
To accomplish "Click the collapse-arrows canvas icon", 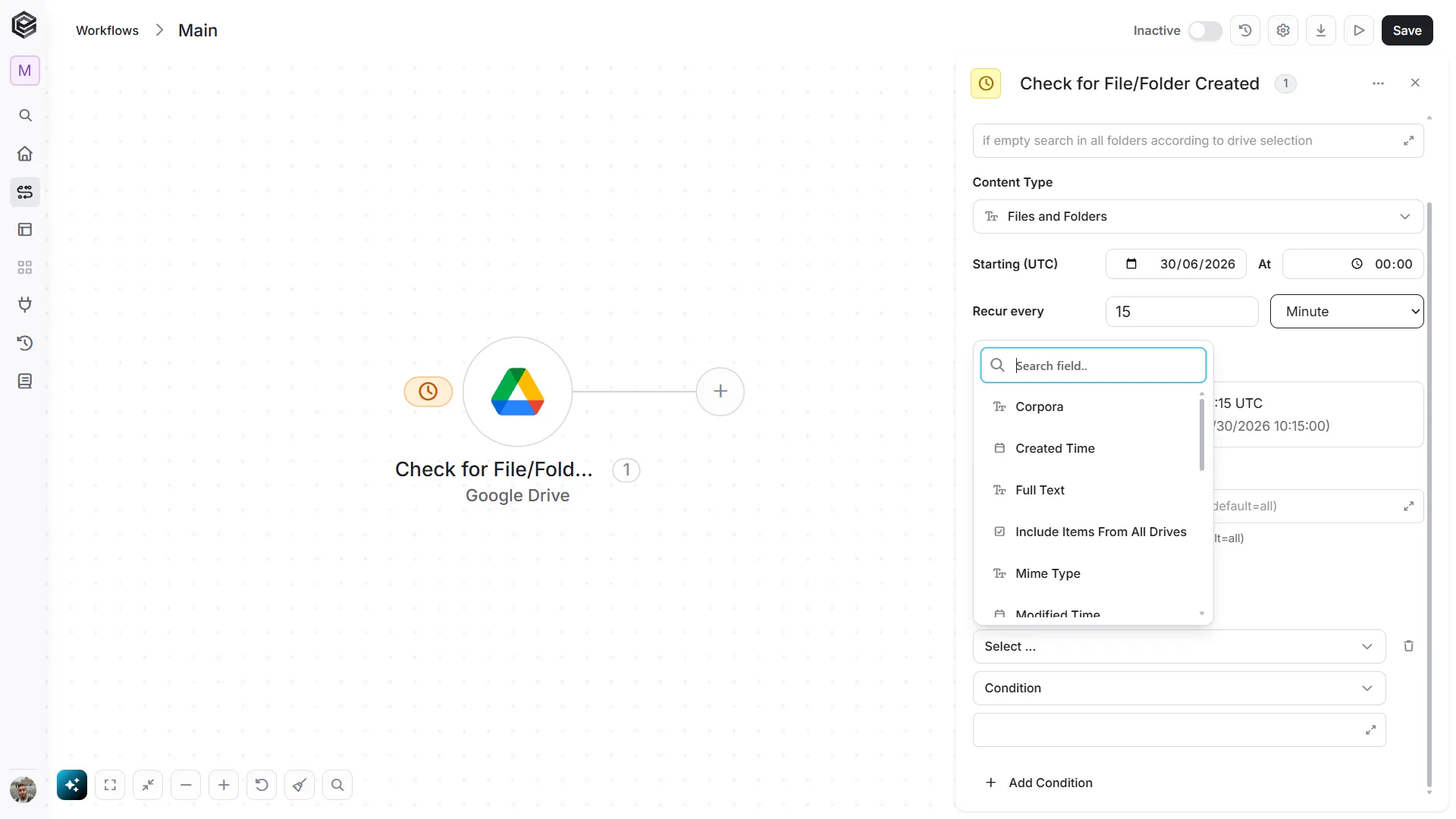I will click(x=148, y=785).
